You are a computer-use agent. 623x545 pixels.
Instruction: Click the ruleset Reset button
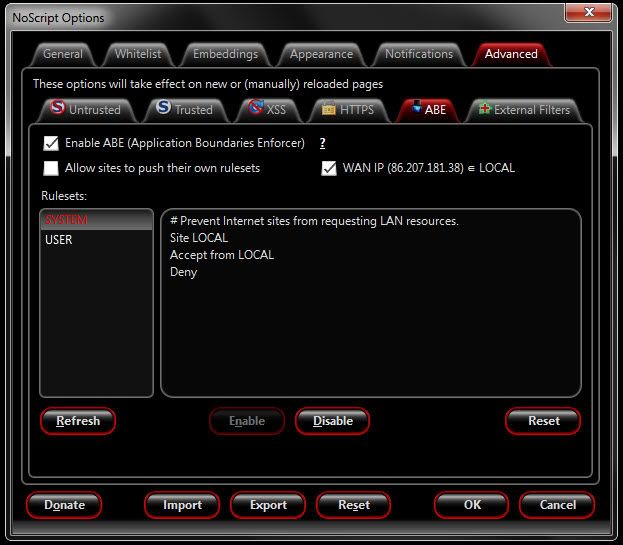[x=543, y=421]
